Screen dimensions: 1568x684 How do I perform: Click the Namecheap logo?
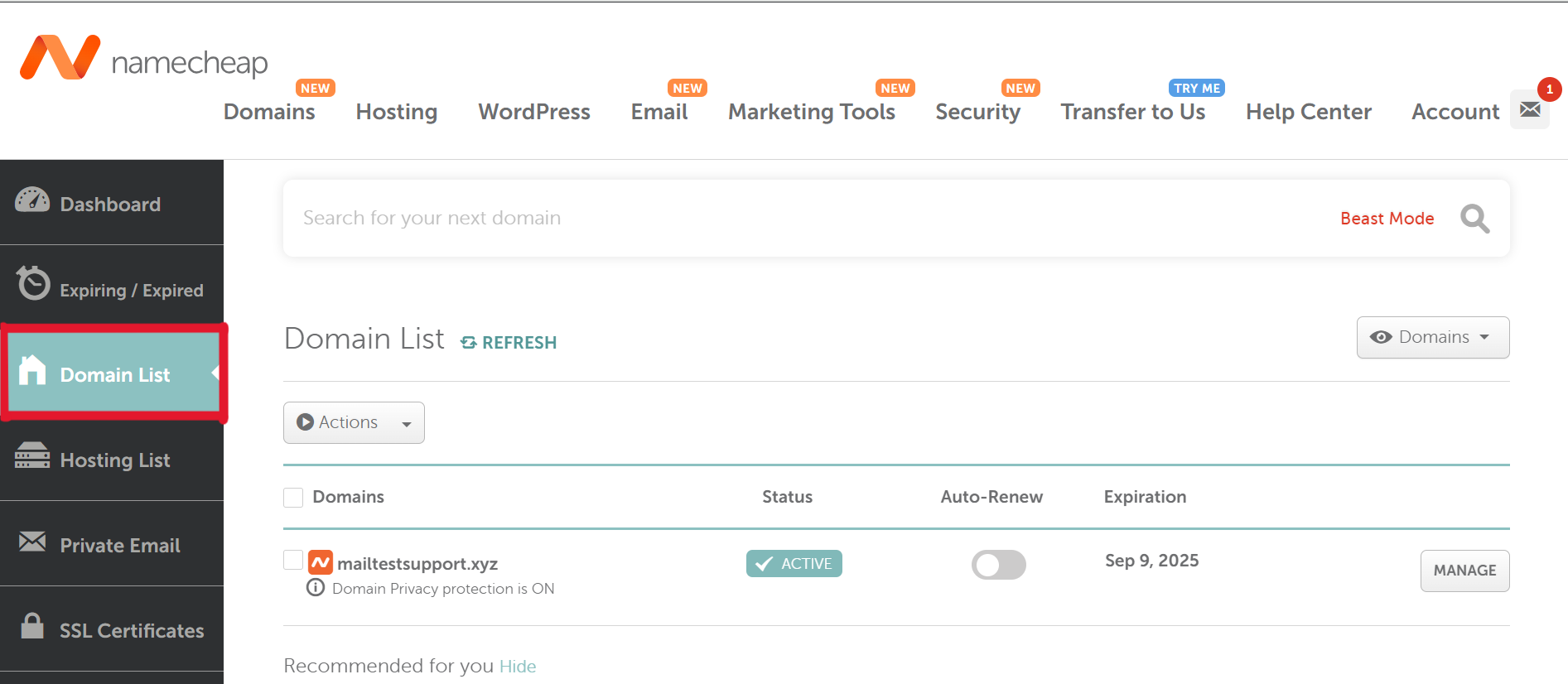point(143,58)
